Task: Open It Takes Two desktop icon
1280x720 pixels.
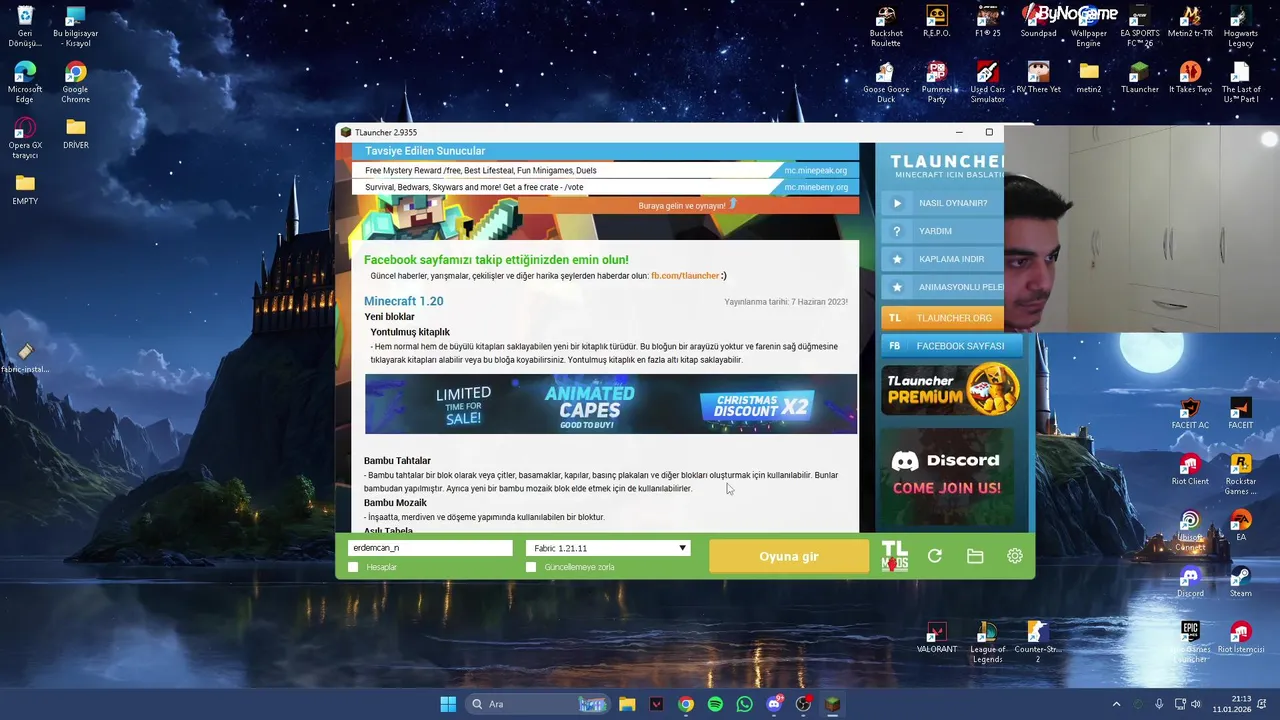Action: [1190, 78]
